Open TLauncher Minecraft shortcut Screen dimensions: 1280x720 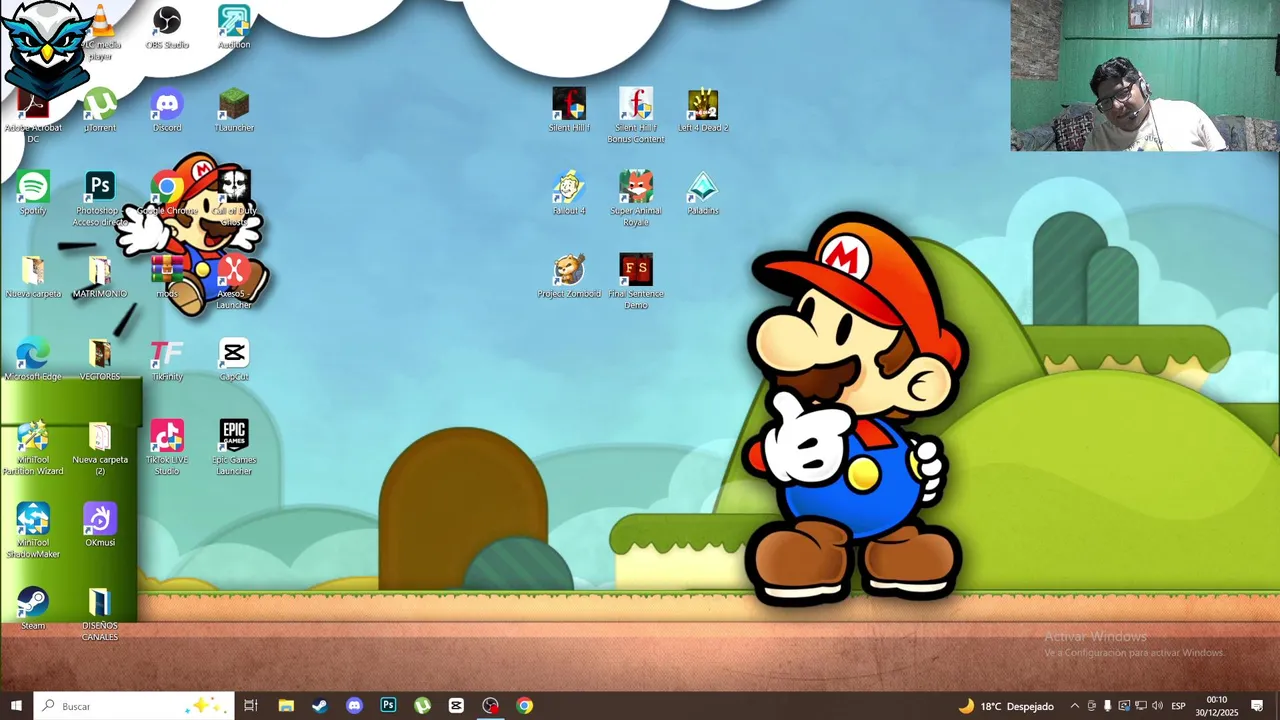tap(234, 110)
